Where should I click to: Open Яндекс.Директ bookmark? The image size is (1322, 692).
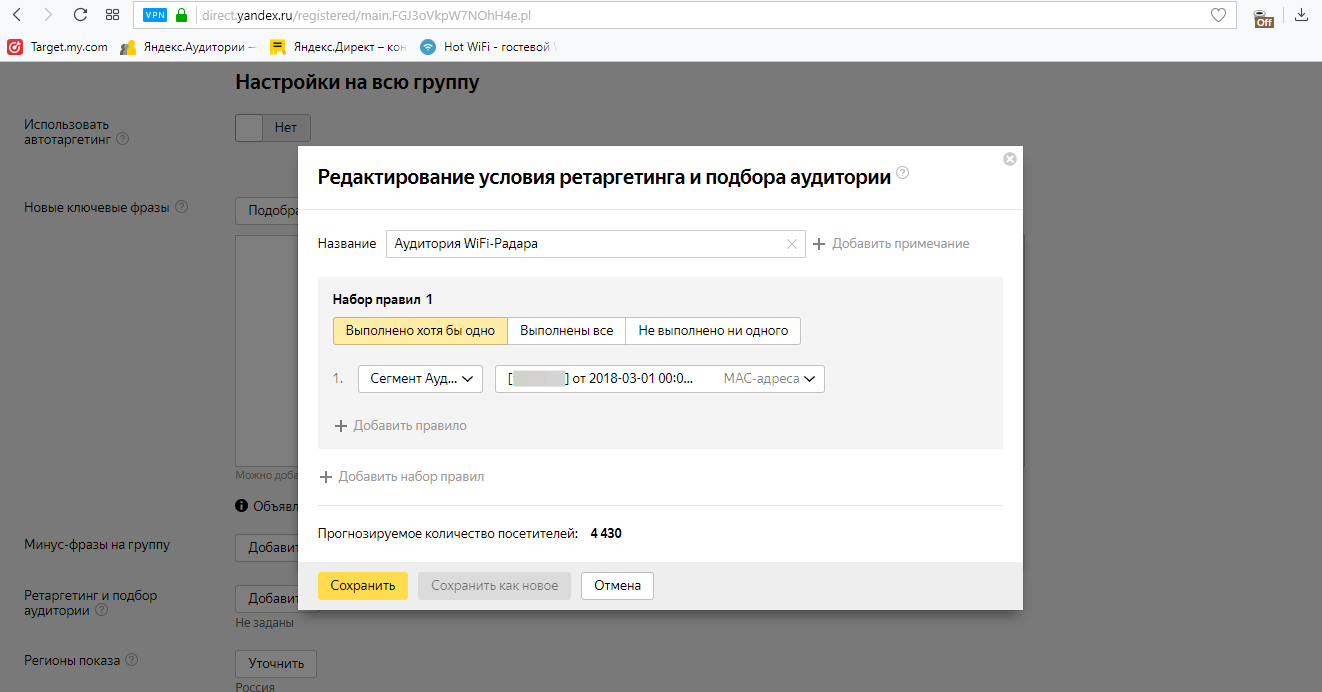pyautogui.click(x=338, y=47)
